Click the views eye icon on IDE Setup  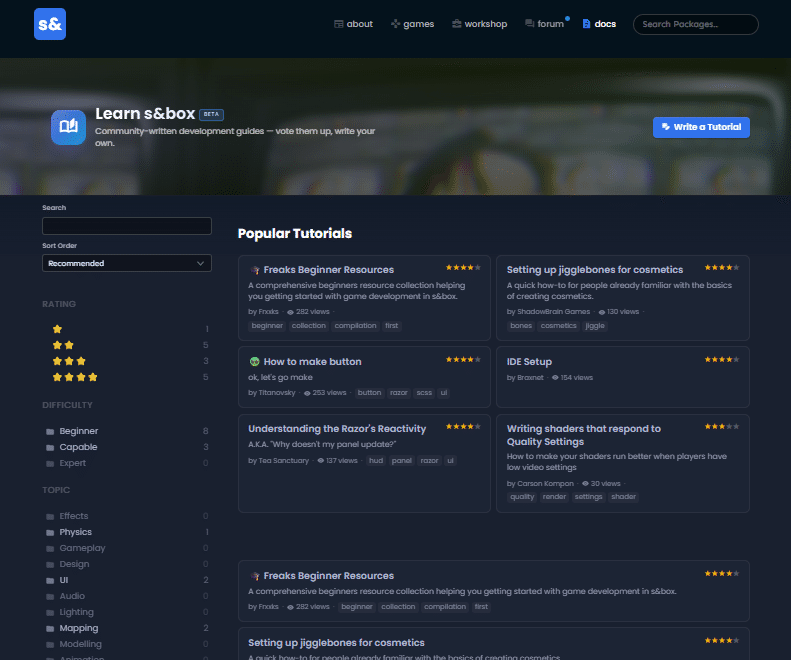click(555, 377)
